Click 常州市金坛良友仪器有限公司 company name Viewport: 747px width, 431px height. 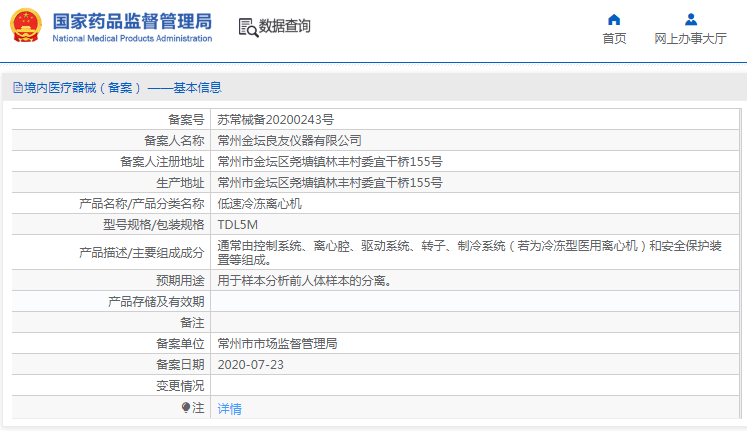coord(289,140)
